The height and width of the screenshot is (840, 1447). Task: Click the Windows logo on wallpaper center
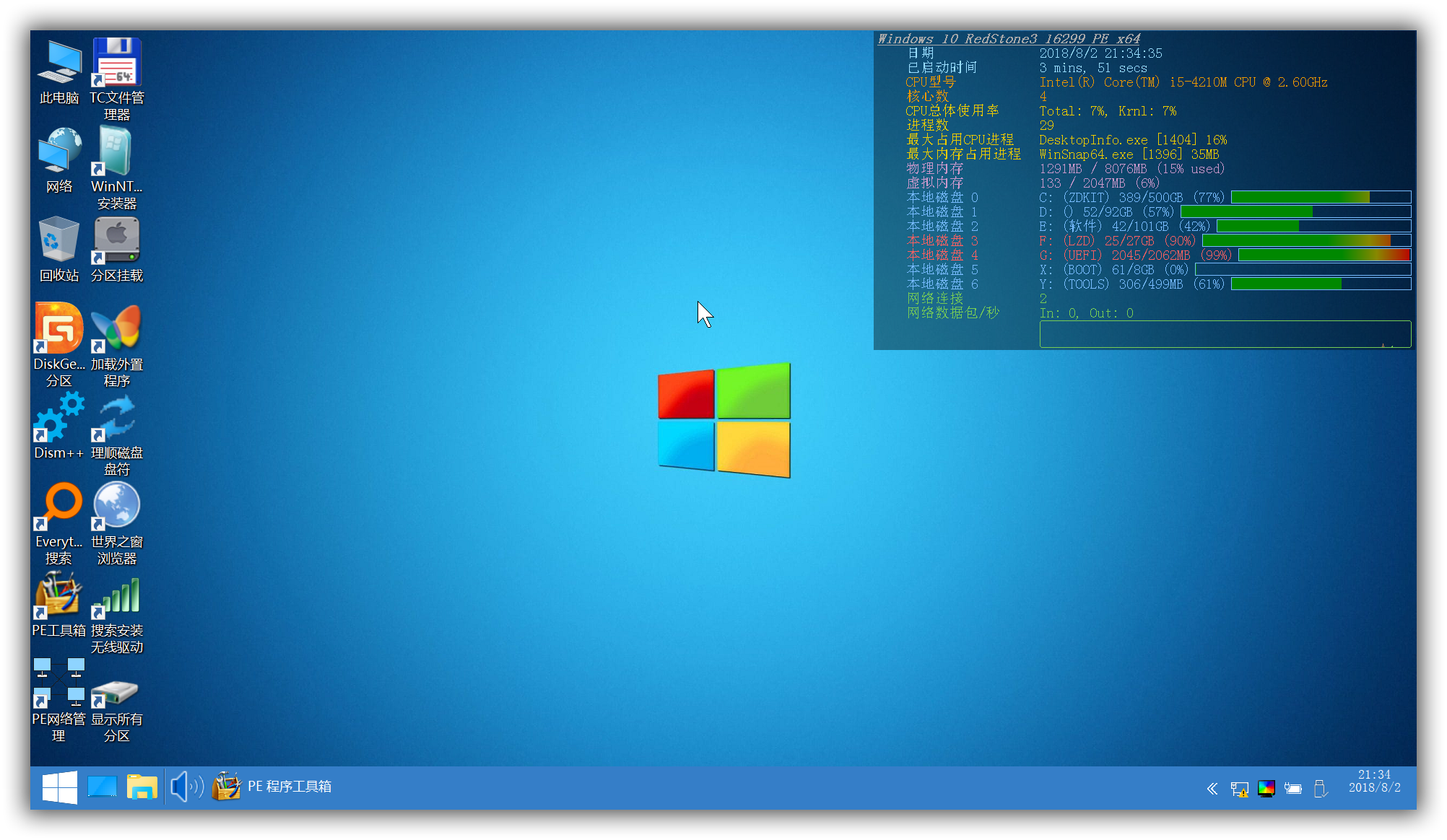(724, 420)
